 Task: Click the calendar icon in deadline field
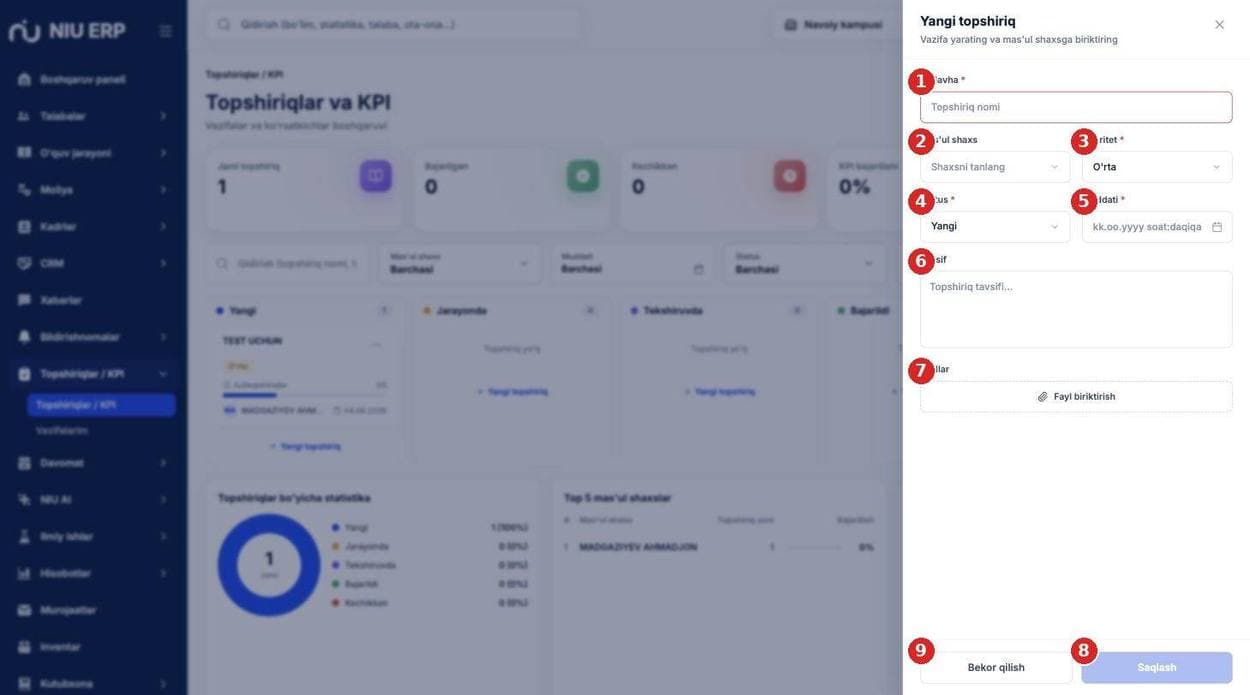pos(1216,227)
